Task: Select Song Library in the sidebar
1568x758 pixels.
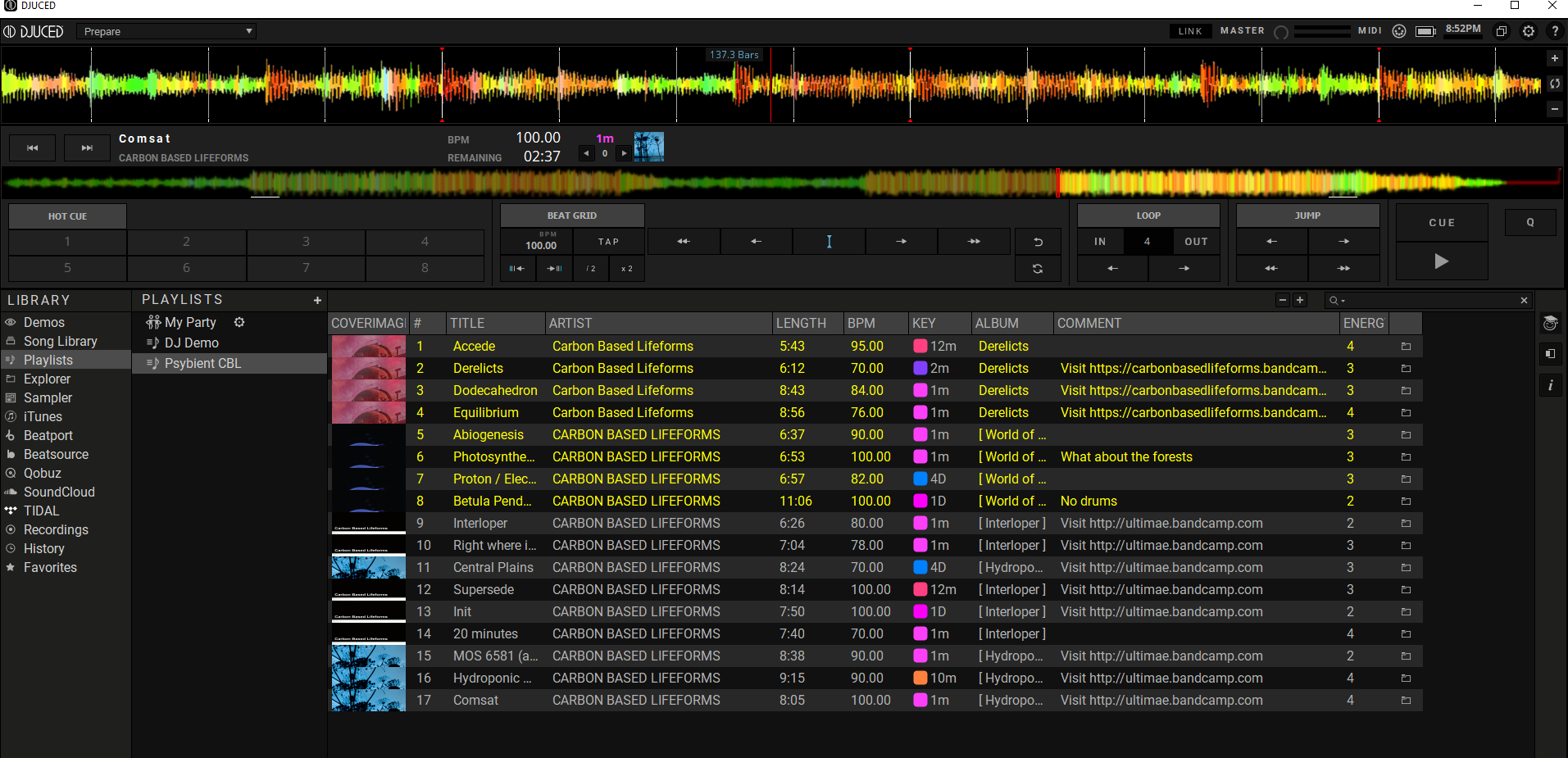Action: click(x=60, y=342)
